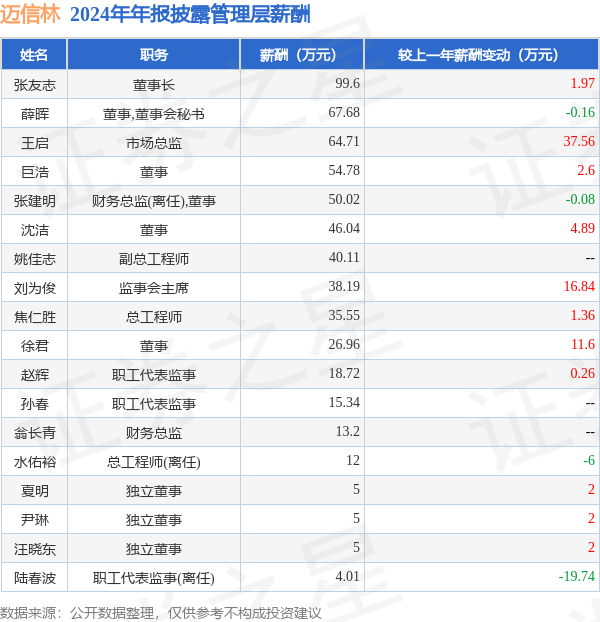600x622 pixels.
Task: Click the salary value 35.55
Action: 344,315
